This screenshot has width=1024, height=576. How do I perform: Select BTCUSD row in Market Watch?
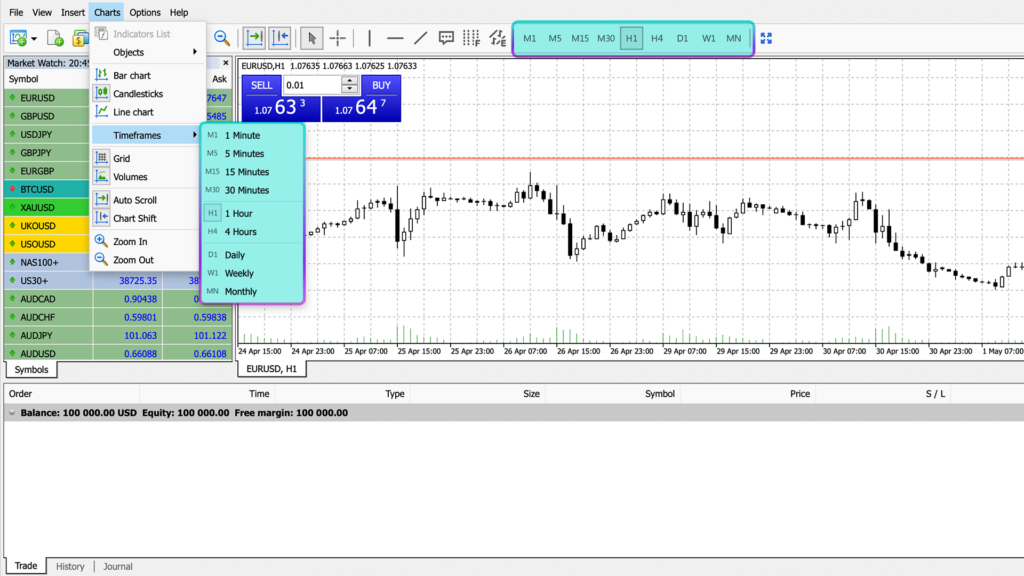pos(47,189)
